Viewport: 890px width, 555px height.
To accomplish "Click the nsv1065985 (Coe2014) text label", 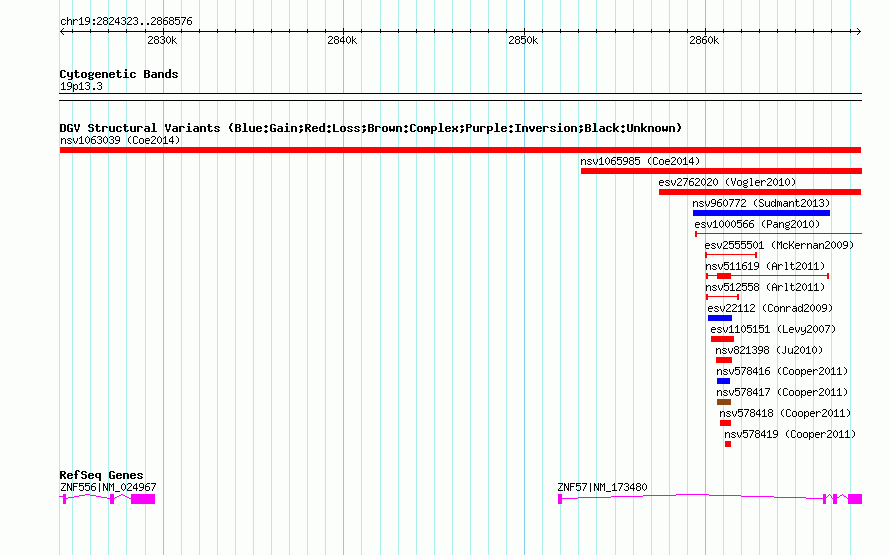I will (x=640, y=161).
